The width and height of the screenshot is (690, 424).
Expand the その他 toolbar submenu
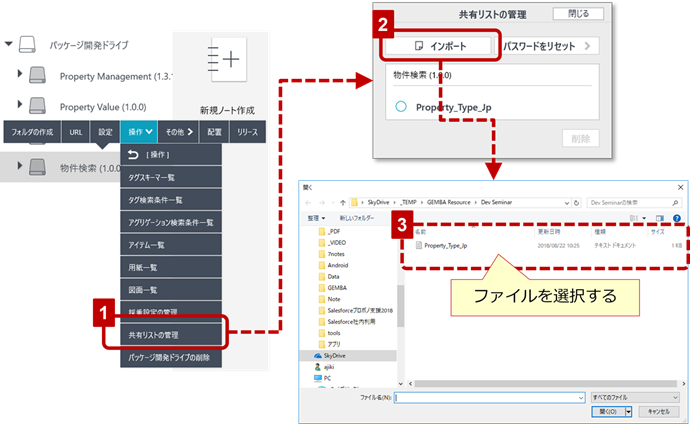click(x=179, y=132)
